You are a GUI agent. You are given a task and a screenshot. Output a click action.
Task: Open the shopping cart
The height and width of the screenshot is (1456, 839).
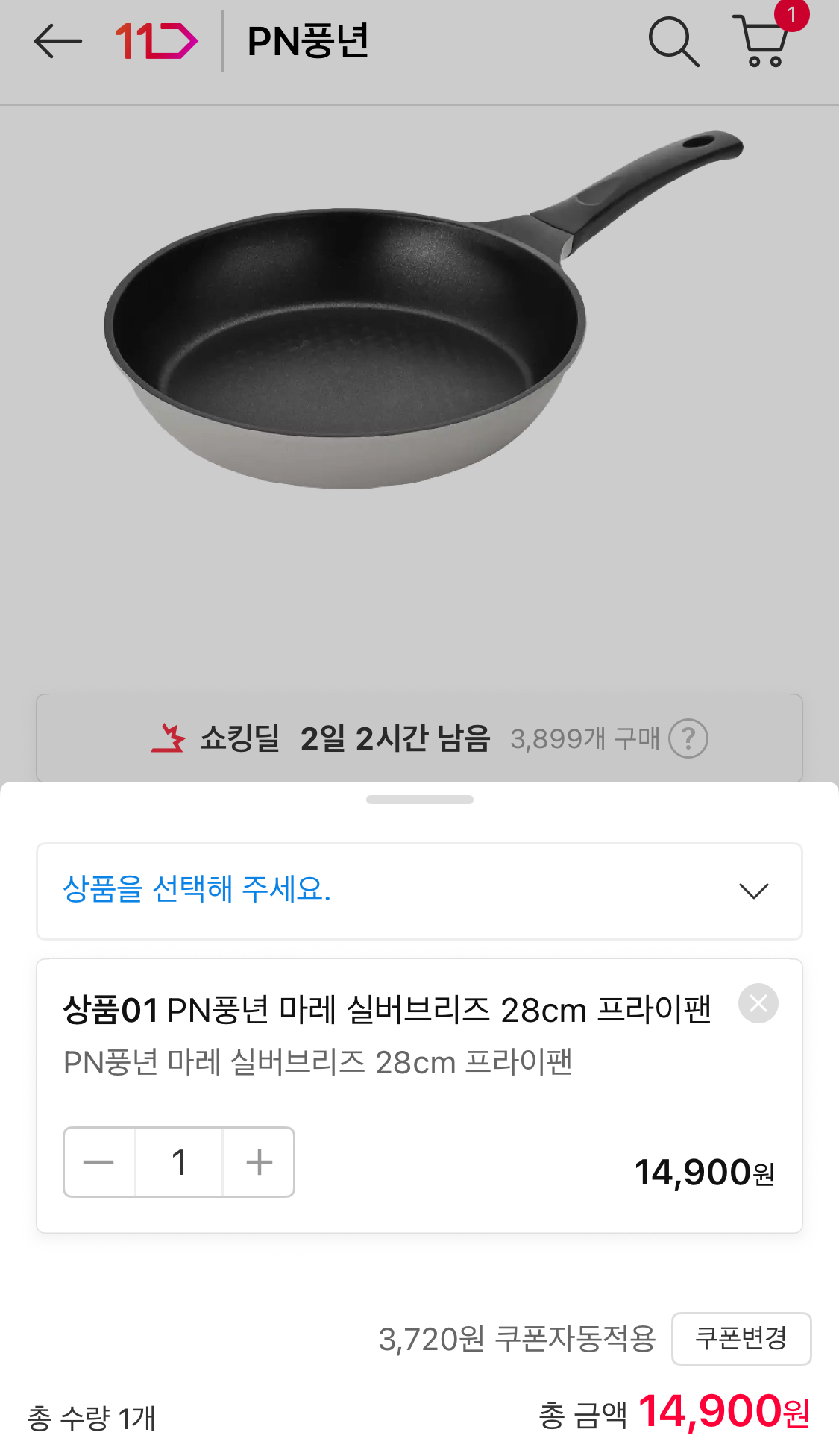click(x=762, y=41)
